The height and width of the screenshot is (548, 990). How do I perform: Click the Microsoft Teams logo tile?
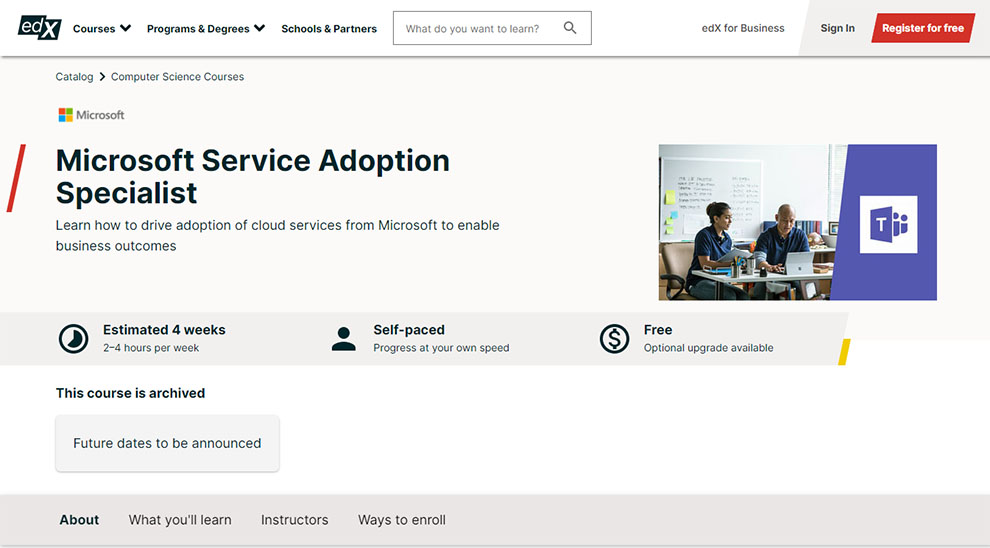[888, 224]
